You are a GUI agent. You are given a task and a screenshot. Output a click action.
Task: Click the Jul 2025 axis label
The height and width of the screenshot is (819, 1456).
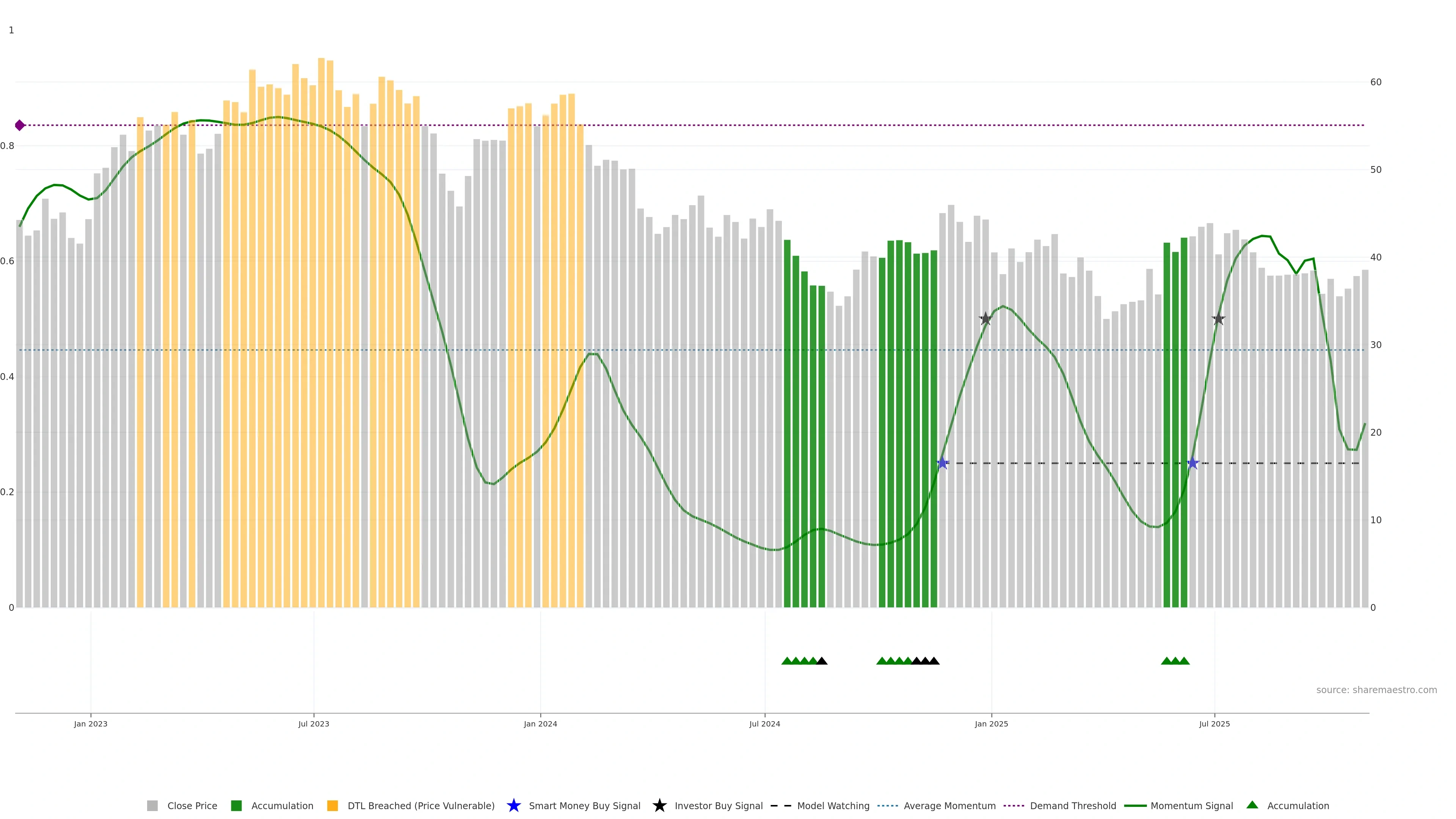coord(1214,724)
